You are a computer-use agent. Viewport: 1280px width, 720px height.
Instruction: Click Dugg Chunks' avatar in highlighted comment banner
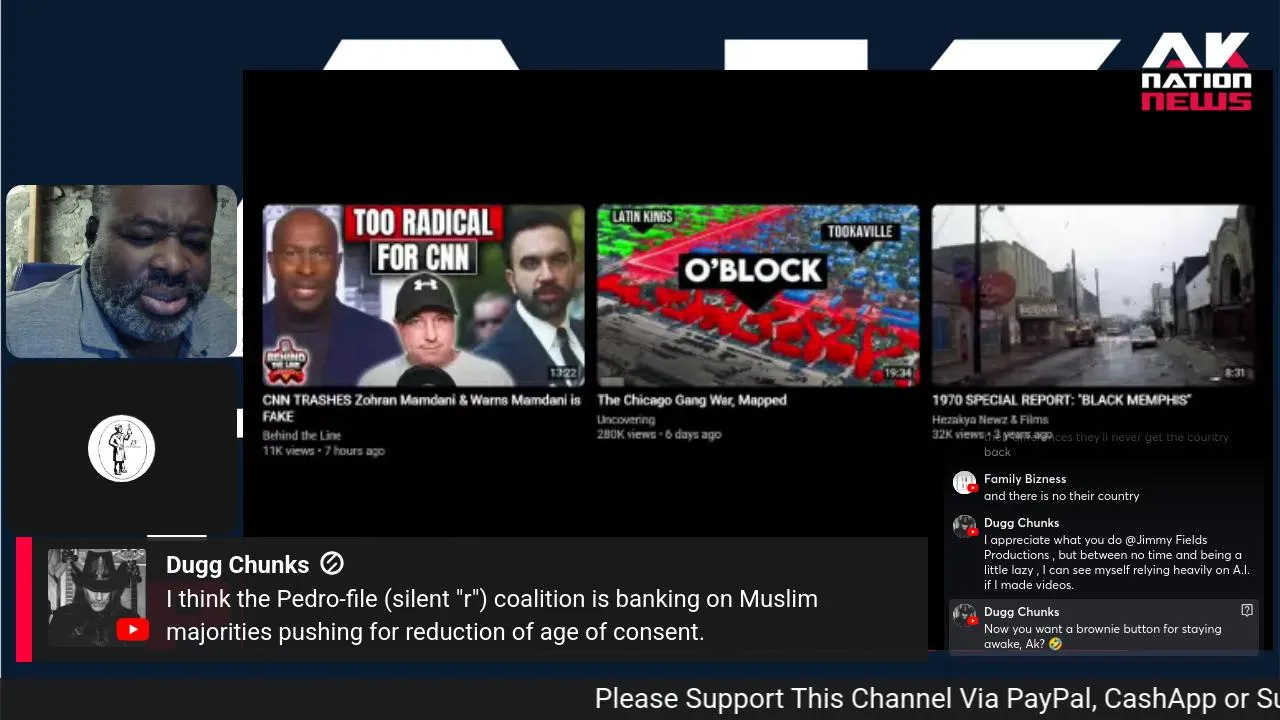[97, 597]
